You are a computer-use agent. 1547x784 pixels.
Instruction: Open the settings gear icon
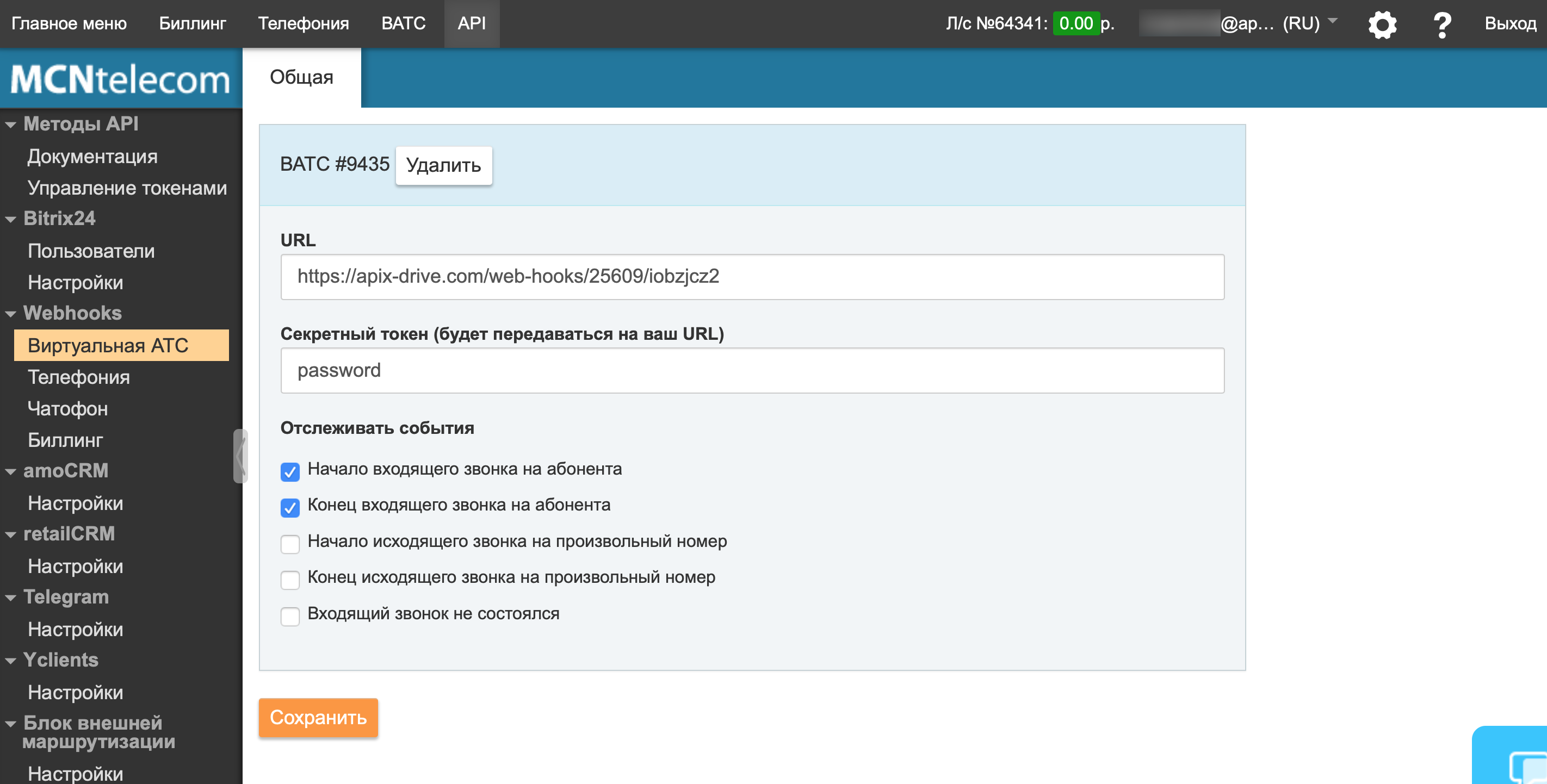click(1382, 24)
